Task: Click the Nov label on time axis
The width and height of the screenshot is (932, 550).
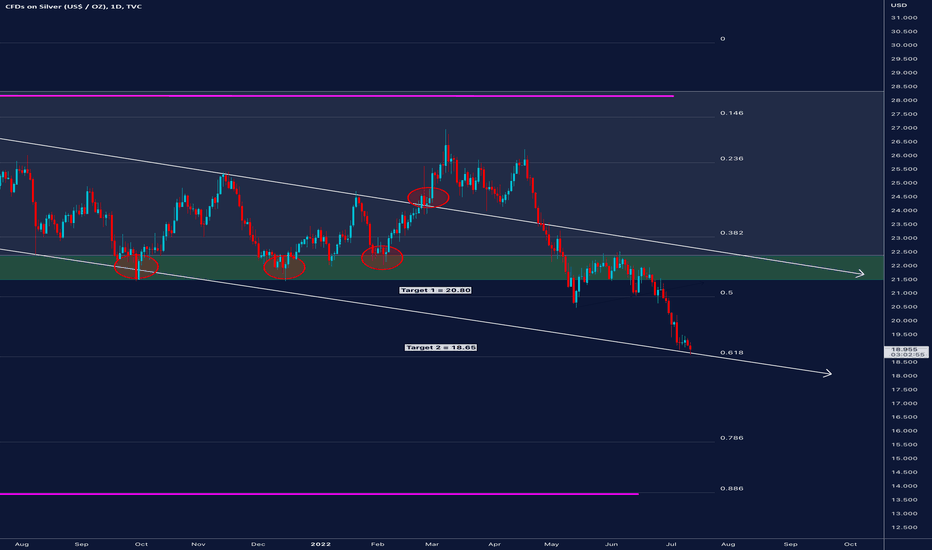Action: [x=198, y=544]
